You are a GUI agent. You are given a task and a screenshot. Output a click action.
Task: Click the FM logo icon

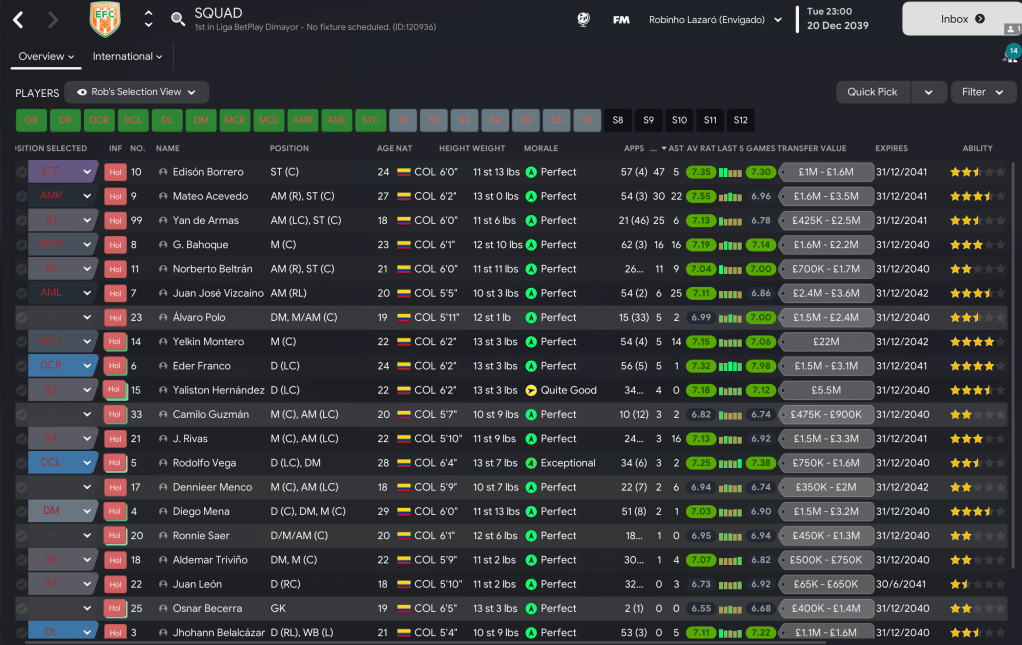point(621,19)
